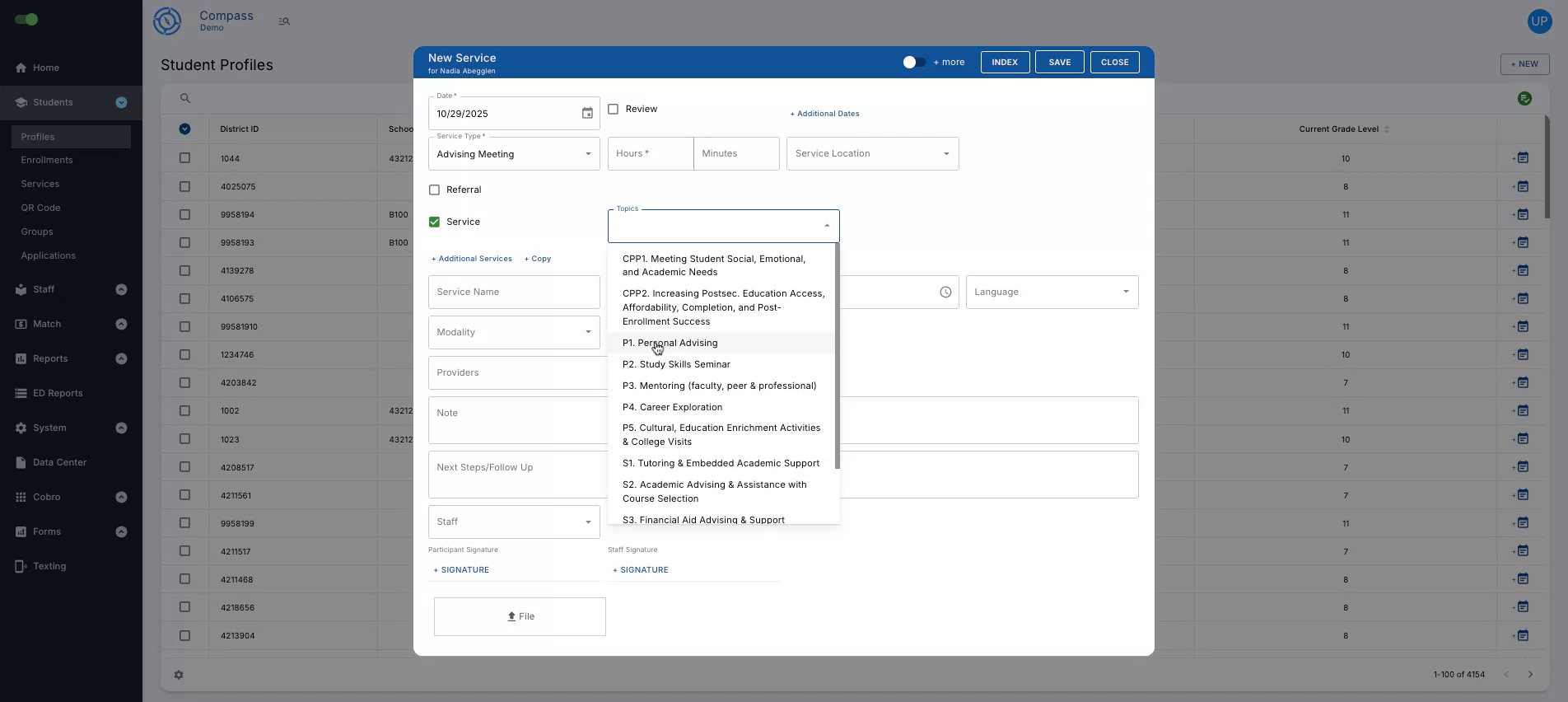Image resolution: width=1568 pixels, height=702 pixels.
Task: Click the table settings gear icon
Action: coord(179,675)
